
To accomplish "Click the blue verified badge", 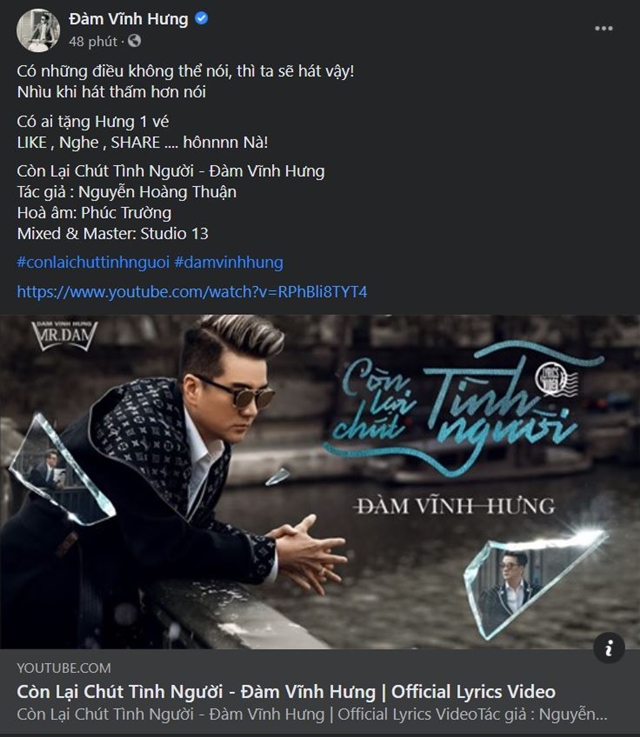I will click(x=201, y=19).
